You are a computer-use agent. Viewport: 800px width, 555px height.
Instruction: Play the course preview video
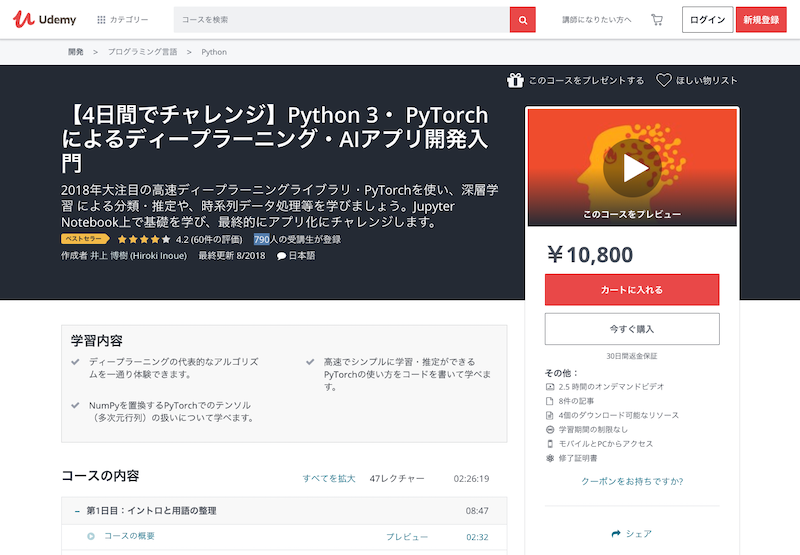pyautogui.click(x=632, y=168)
